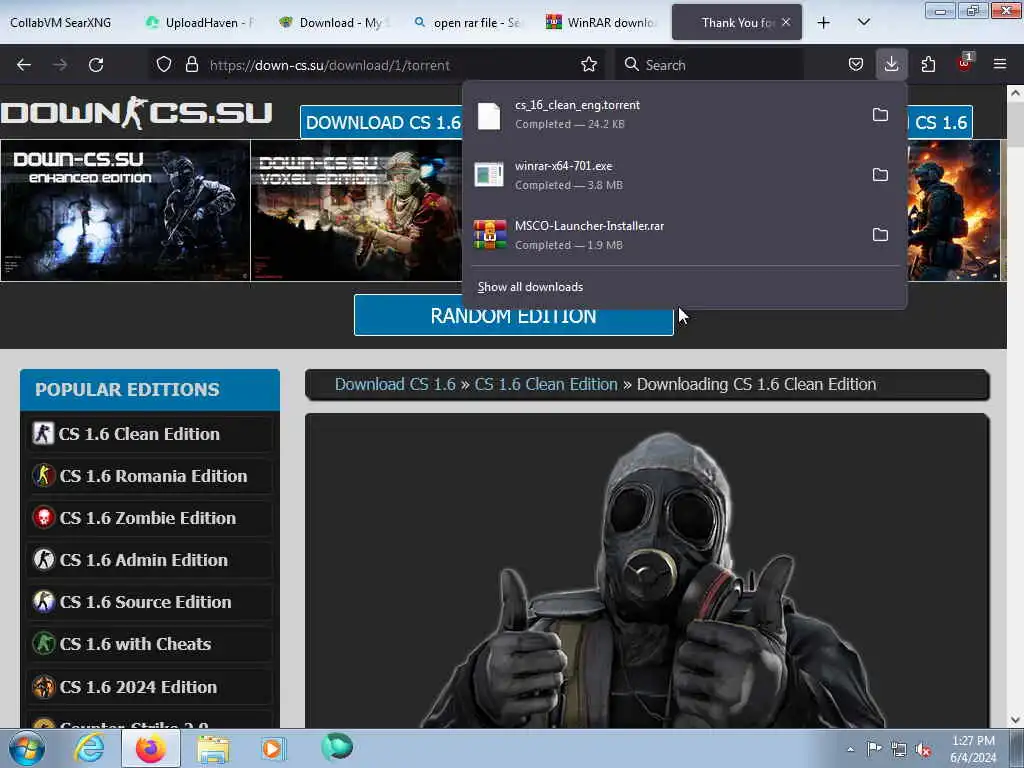Viewport: 1024px width, 768px height.
Task: Open the MSCO-Launcher-Installer.rar download entry
Action: (666, 235)
